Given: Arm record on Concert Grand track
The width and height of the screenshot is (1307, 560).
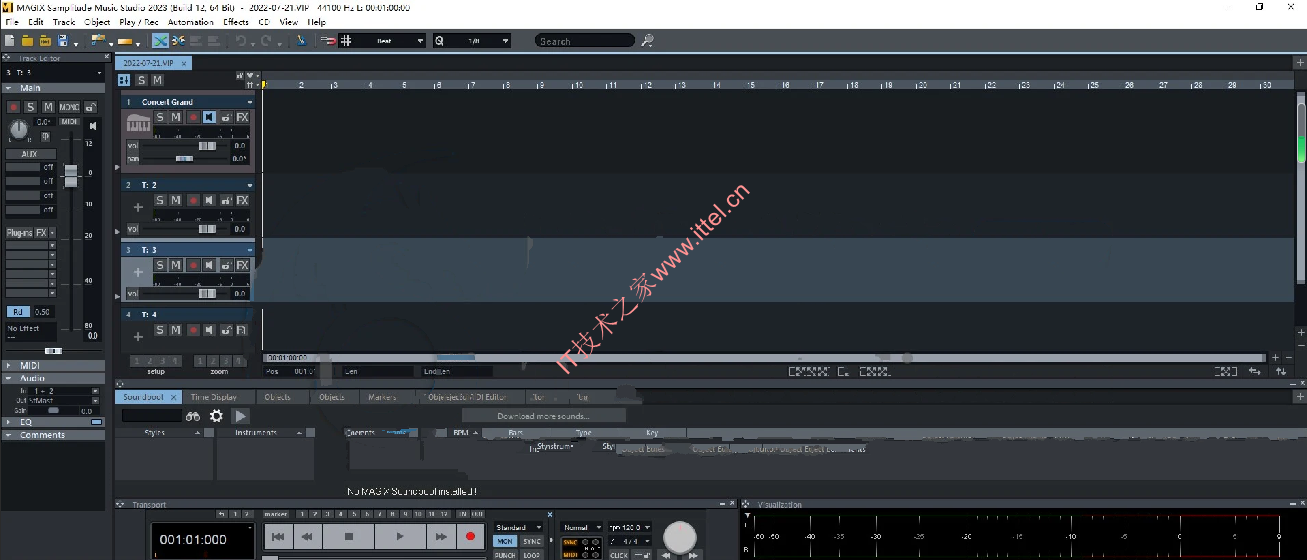Looking at the screenshot, I should [193, 118].
